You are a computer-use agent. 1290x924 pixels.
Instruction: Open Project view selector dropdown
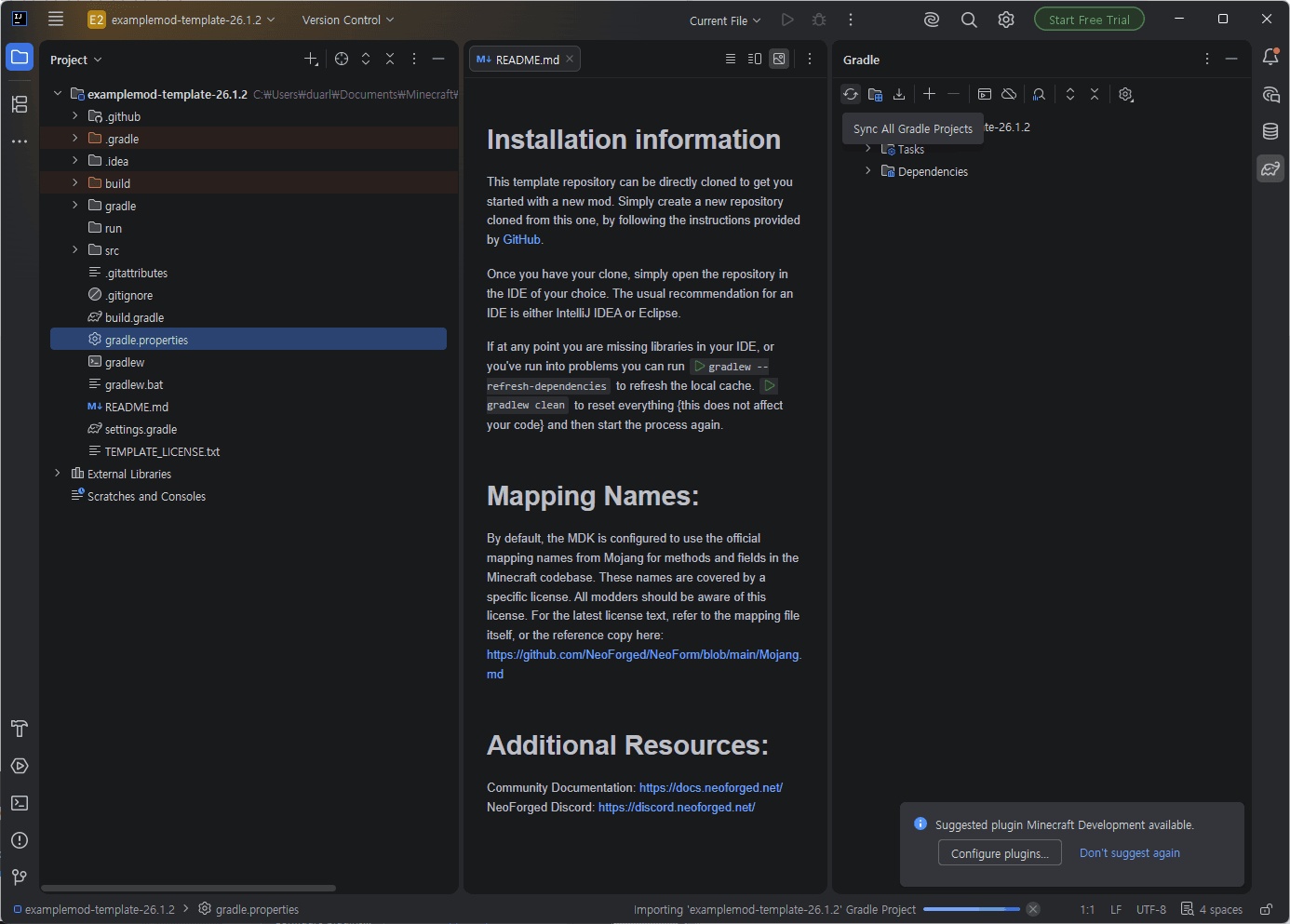pos(76,60)
